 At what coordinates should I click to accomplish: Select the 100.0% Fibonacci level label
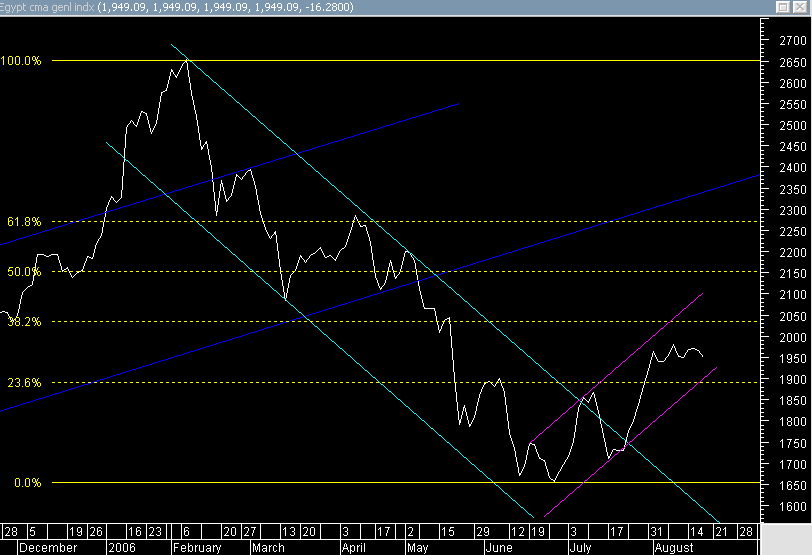(x=21, y=61)
